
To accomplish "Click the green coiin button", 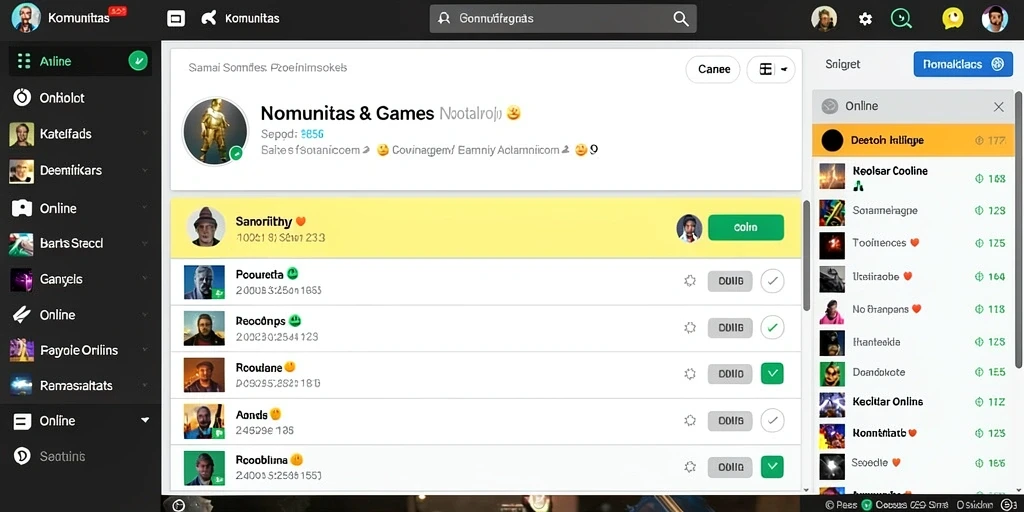I will [x=746, y=227].
